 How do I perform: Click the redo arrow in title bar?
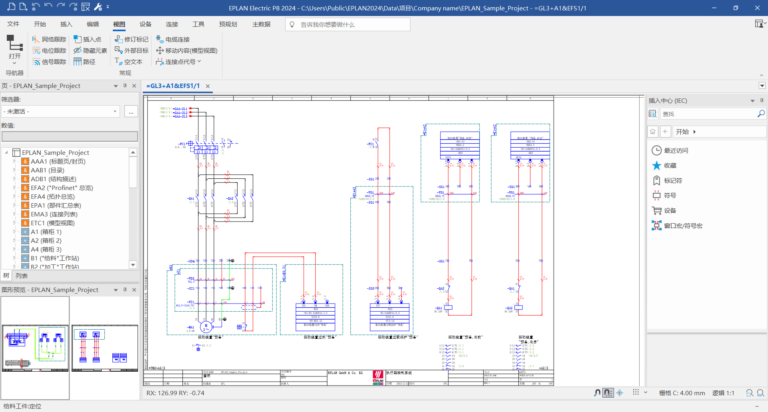pyautogui.click(x=60, y=7)
